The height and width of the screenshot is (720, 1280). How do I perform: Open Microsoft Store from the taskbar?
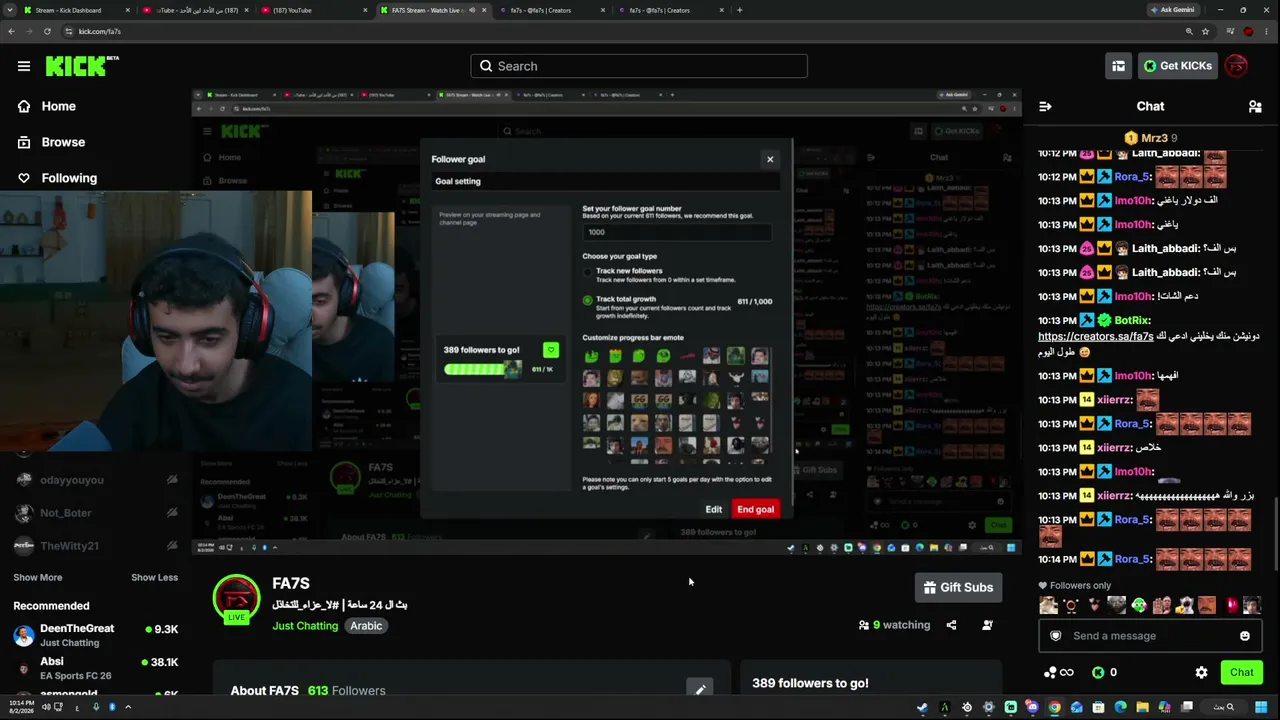1098,708
